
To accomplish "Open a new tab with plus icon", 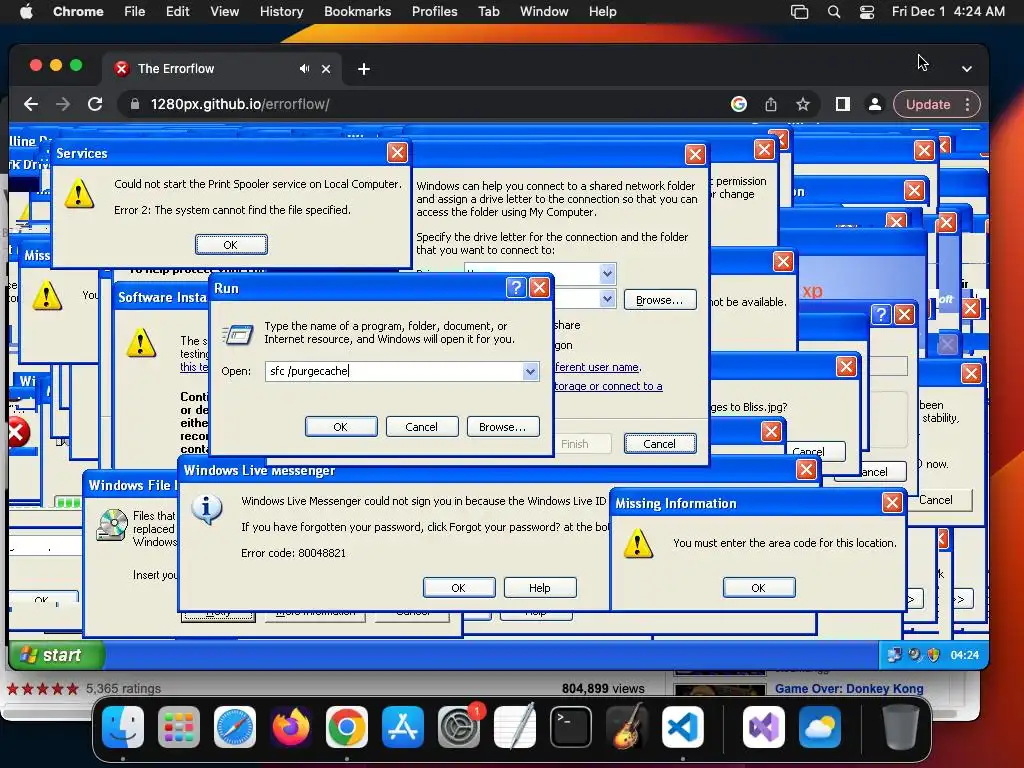I will 364,69.
